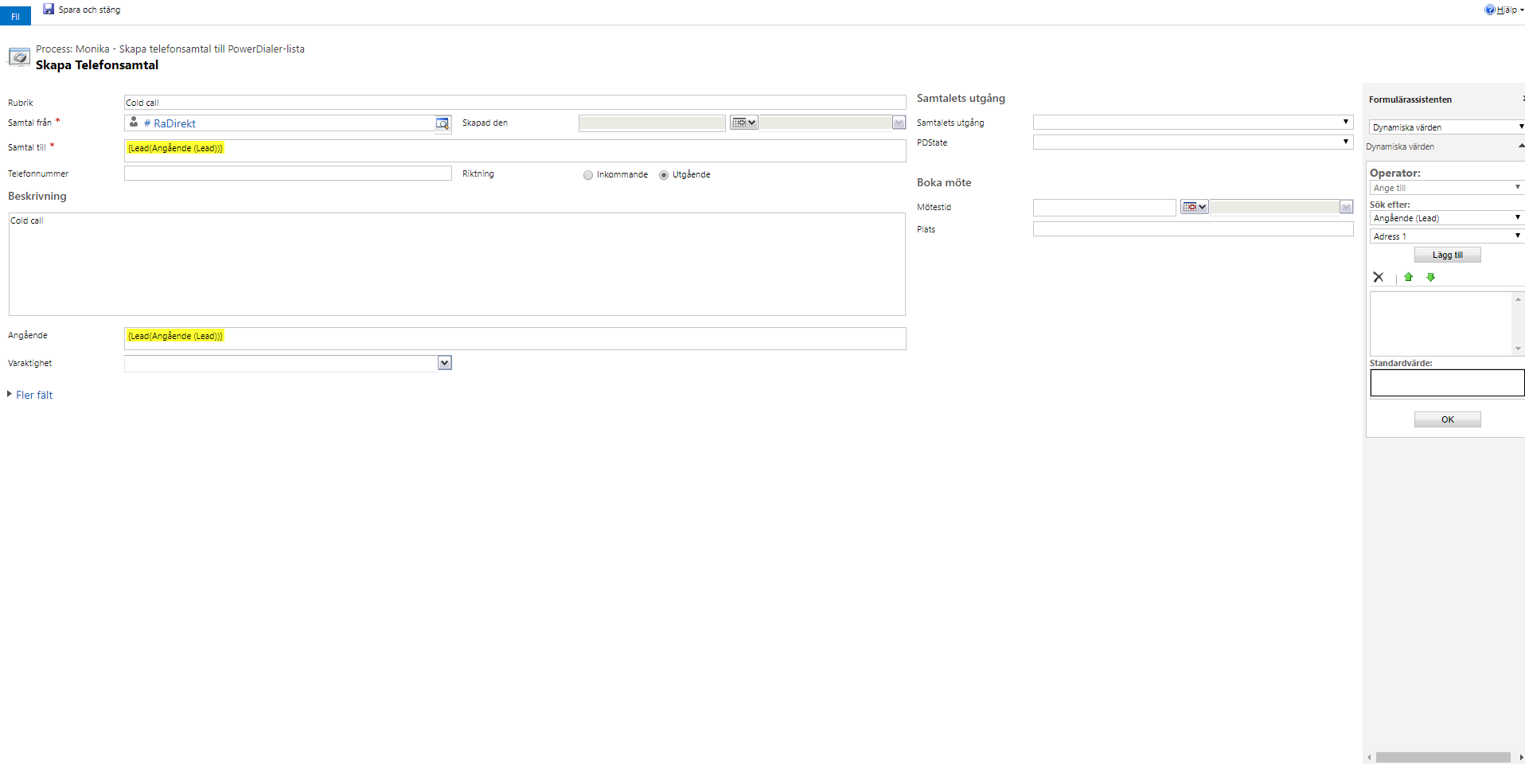Open the Fil menu
Screen dimensions: 1525x784
(x=15, y=16)
